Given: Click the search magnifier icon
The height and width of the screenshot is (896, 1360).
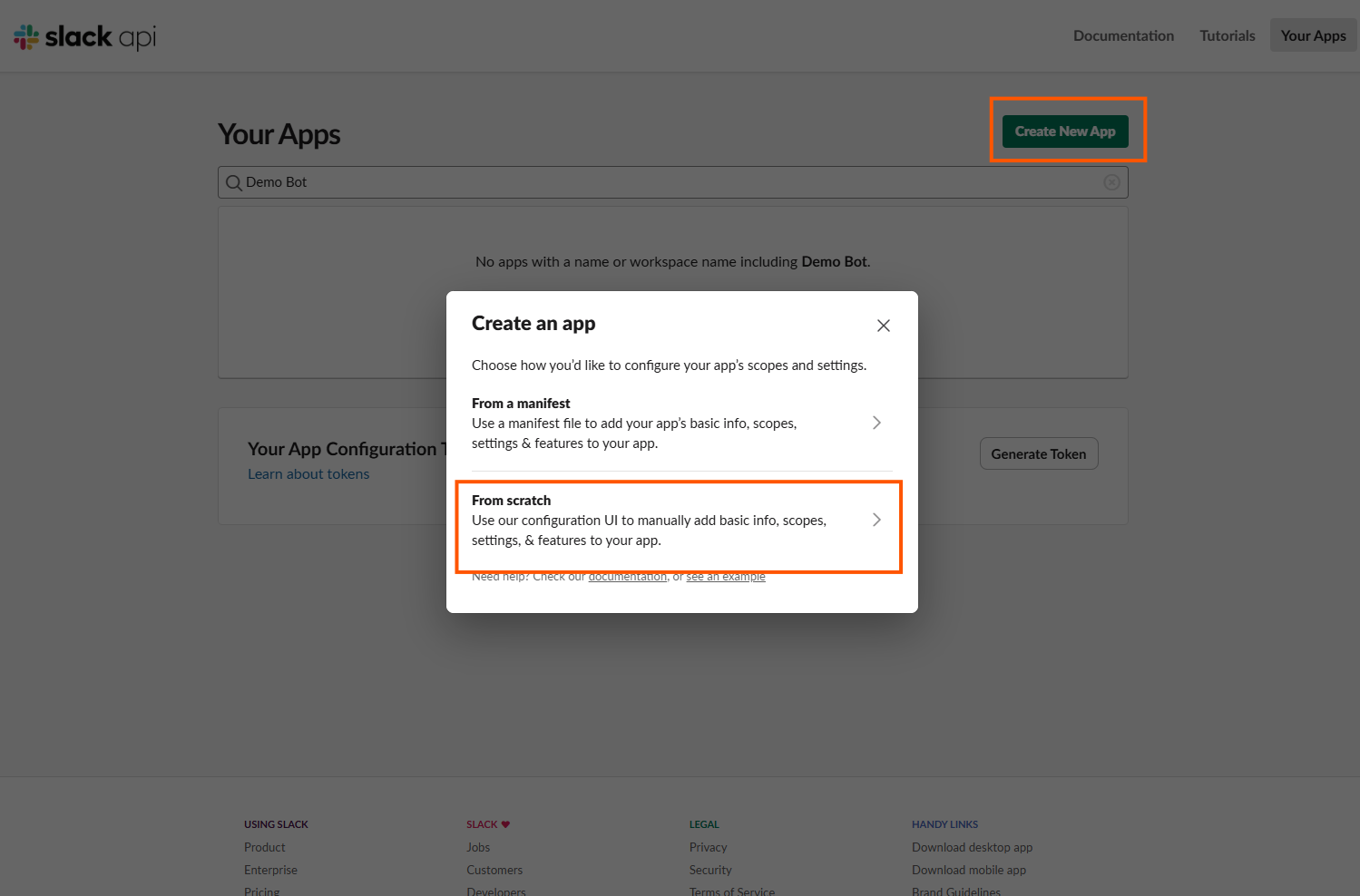Looking at the screenshot, I should click(x=234, y=182).
